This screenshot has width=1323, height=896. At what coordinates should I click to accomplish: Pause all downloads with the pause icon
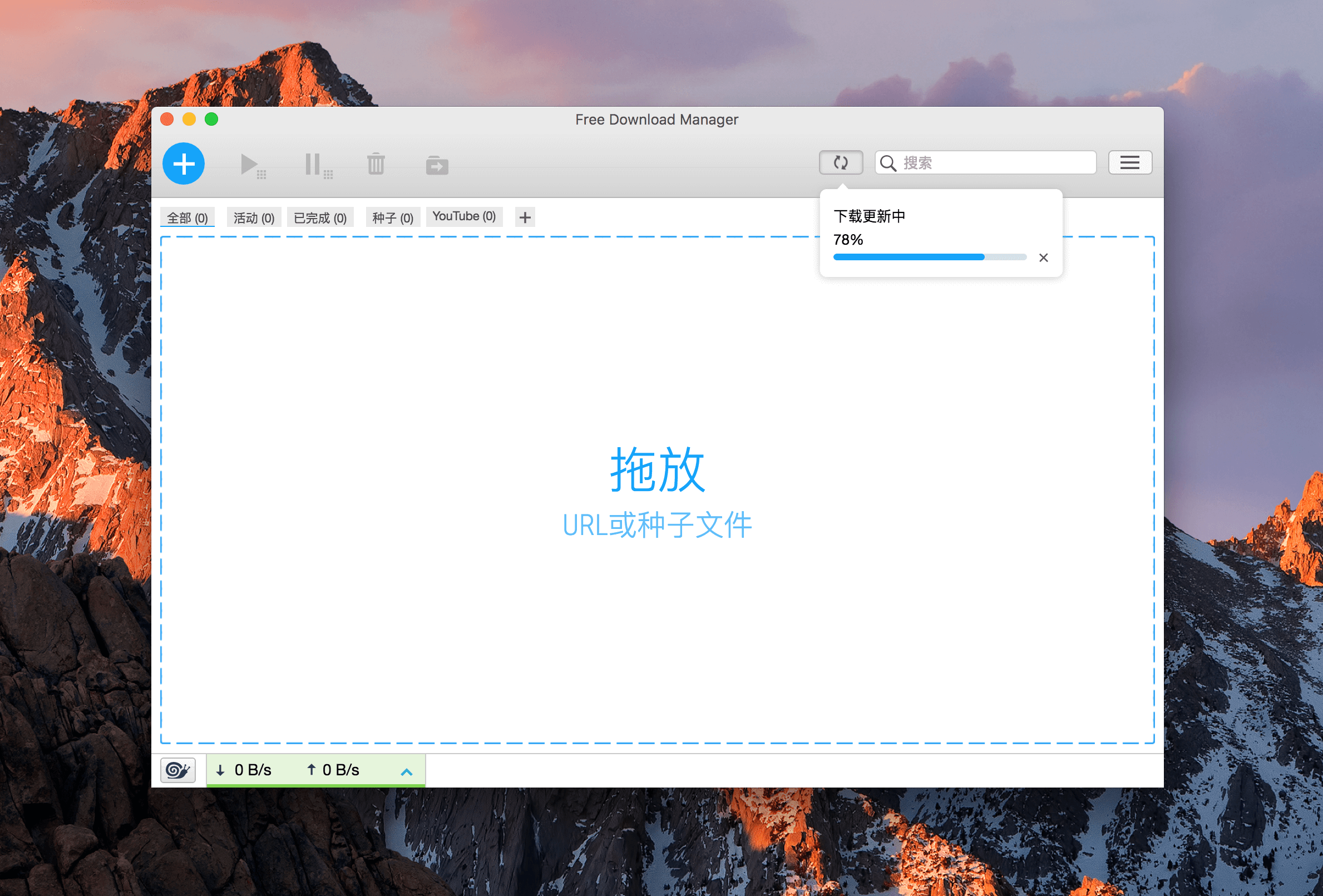[319, 165]
